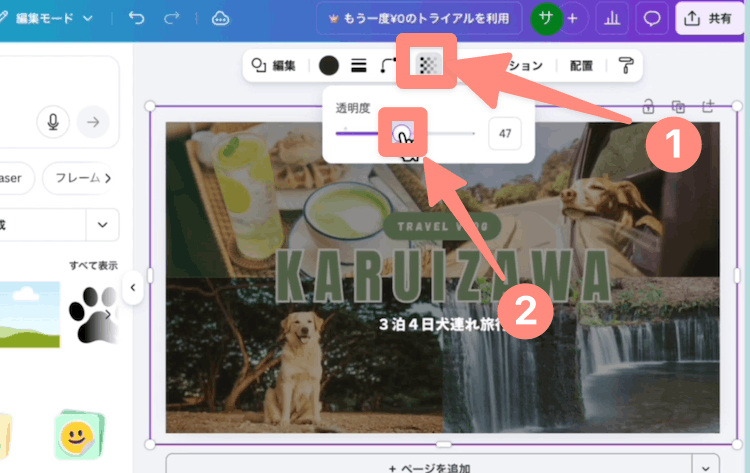Click the すべて表示 link
750x473 pixels.
pos(93,265)
